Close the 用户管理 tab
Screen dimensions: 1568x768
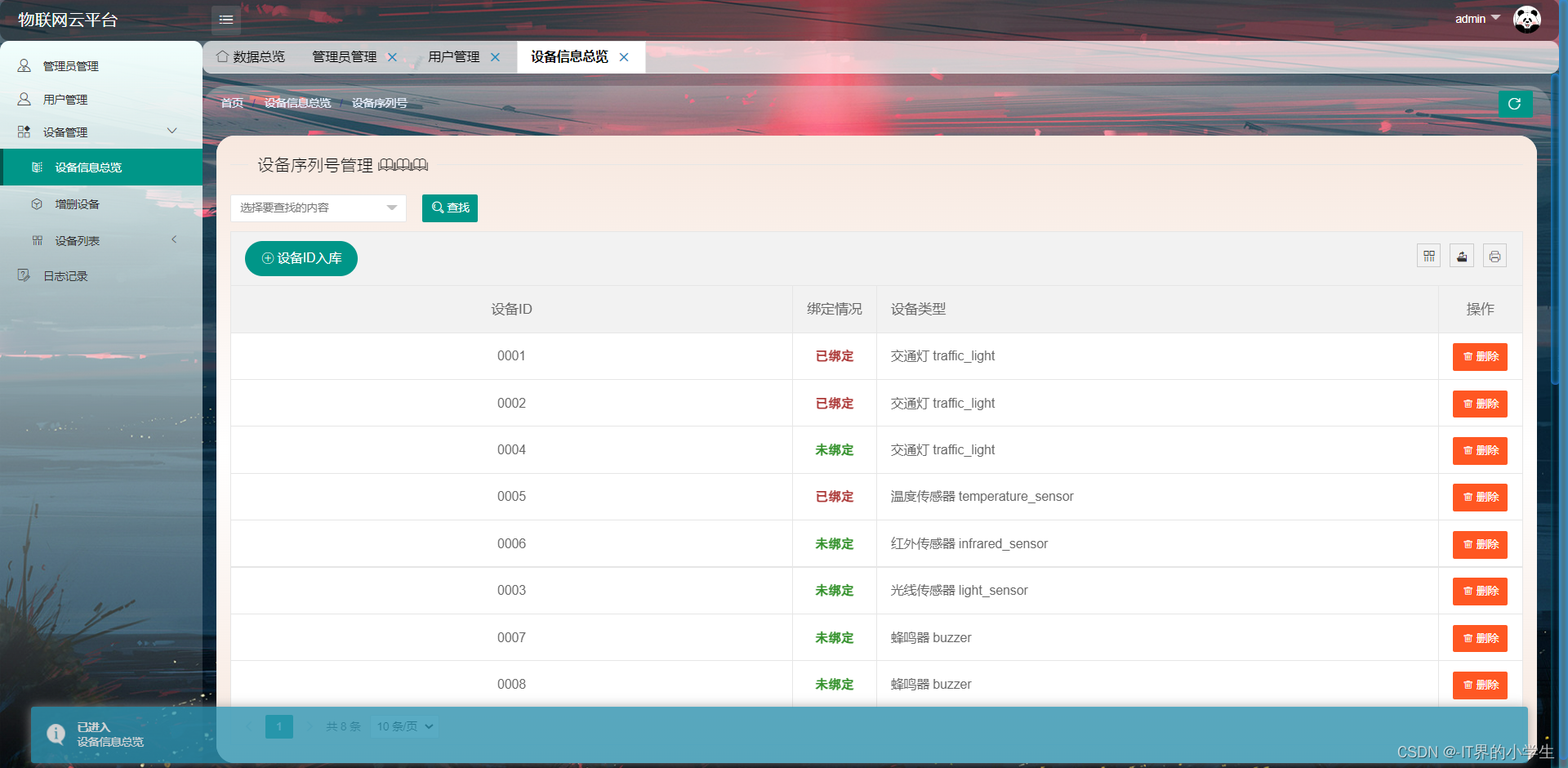(495, 57)
